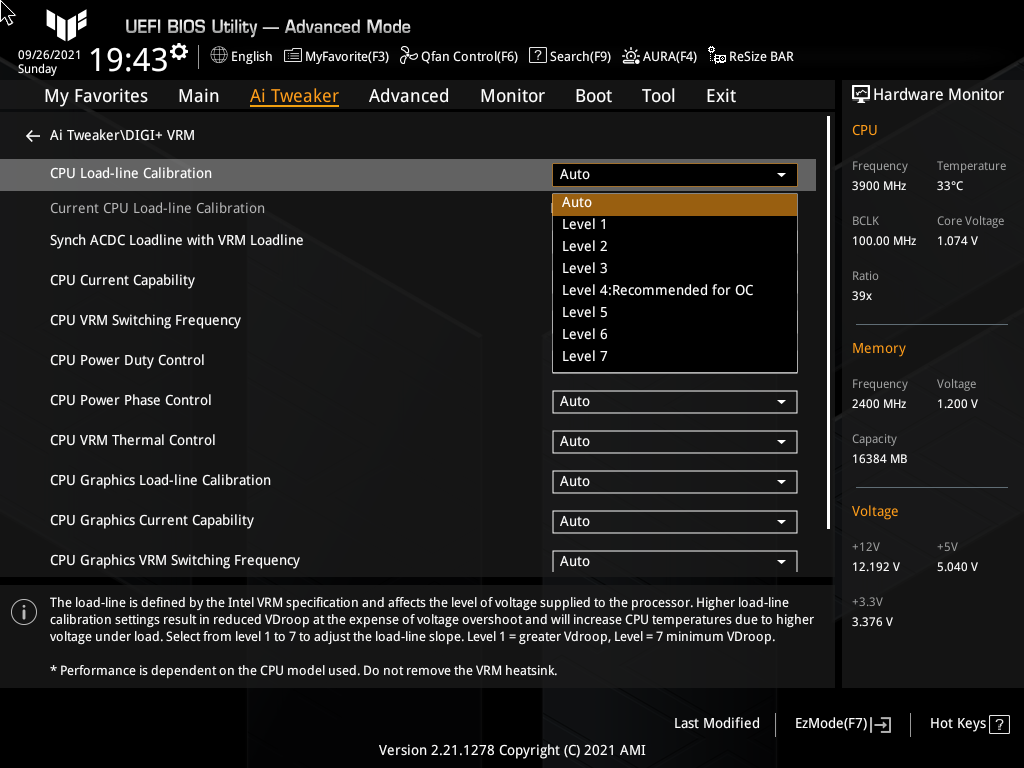Open the Exit menu
Screen dimensions: 1024x768
pos(720,96)
